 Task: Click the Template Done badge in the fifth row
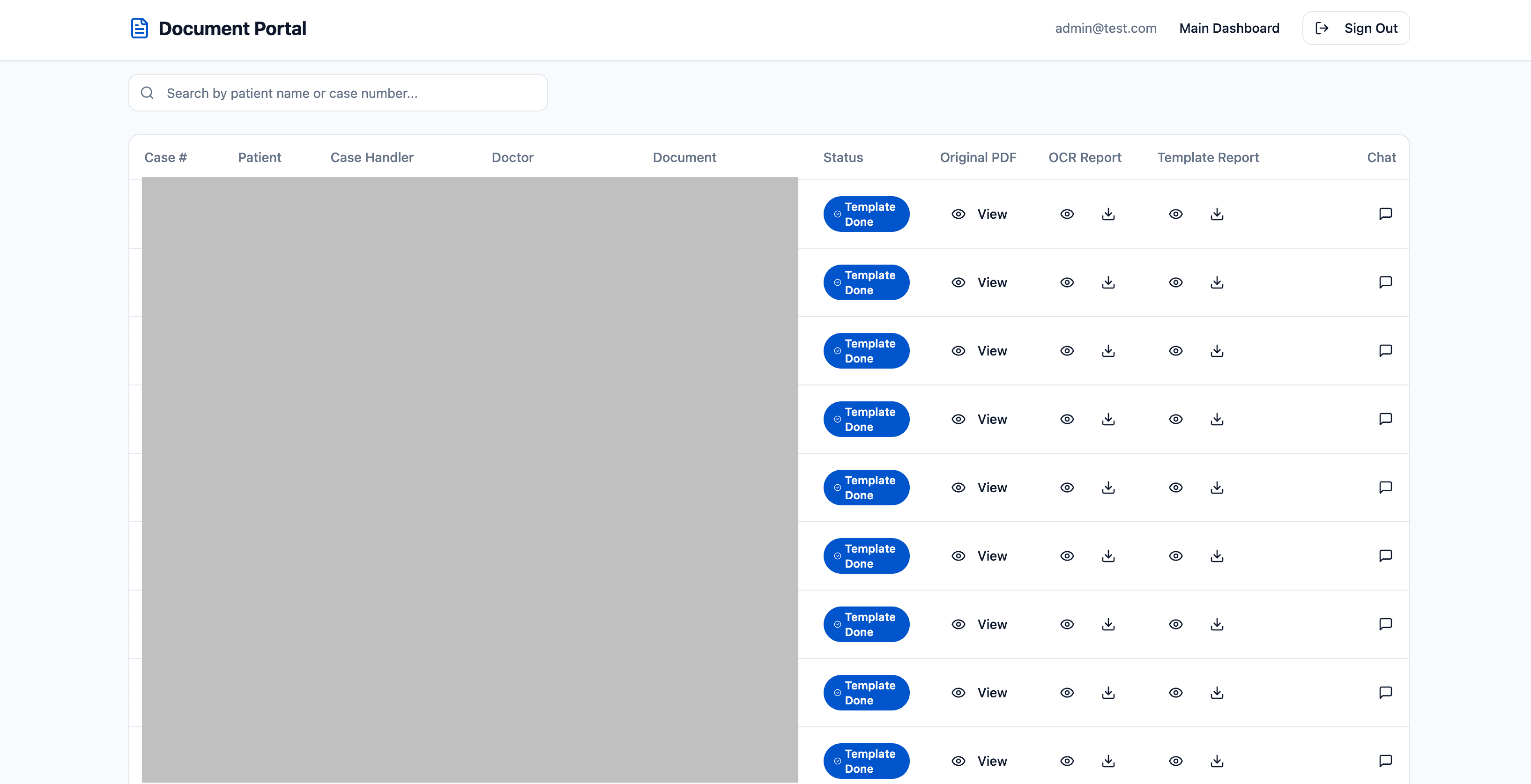click(x=867, y=487)
